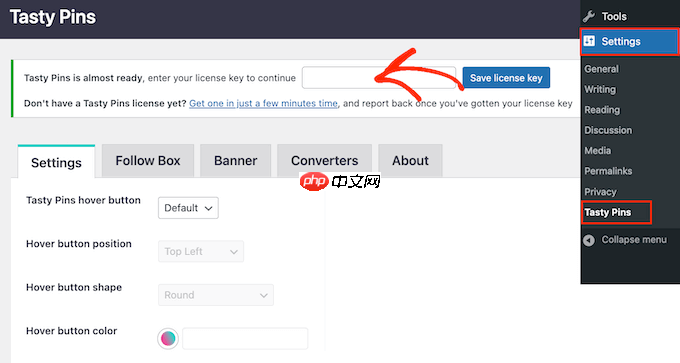
Task: Expand the Hover button position dropdown
Action: pos(201,252)
